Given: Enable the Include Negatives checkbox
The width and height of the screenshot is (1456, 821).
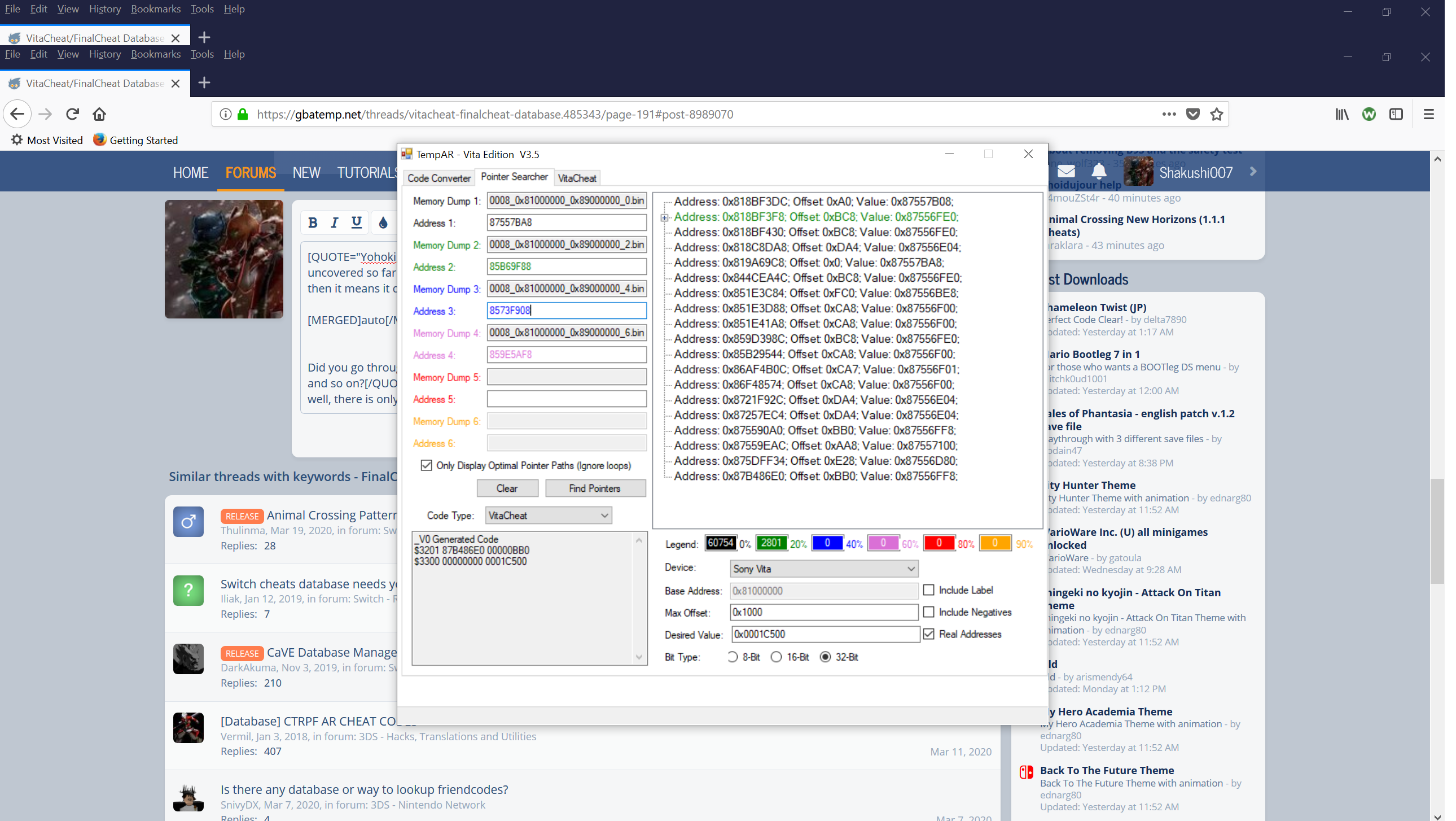Looking at the screenshot, I should tap(929, 612).
